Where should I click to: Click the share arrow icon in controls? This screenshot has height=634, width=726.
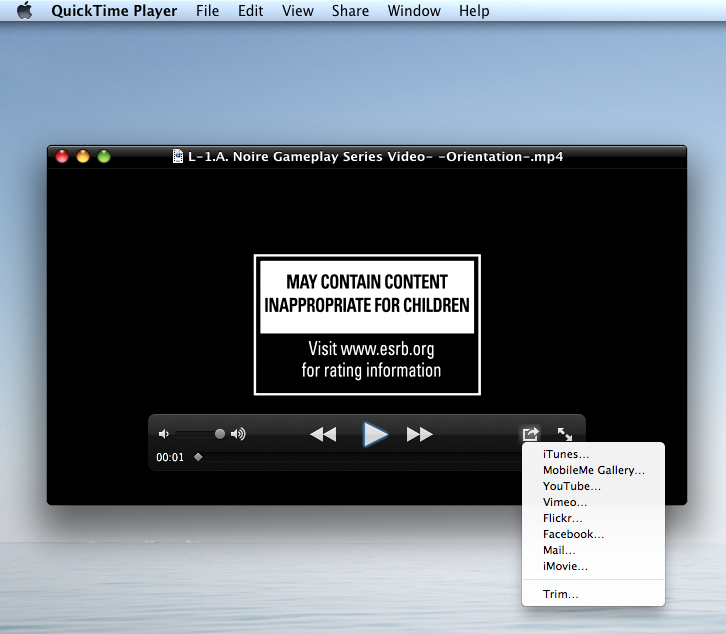tap(531, 434)
